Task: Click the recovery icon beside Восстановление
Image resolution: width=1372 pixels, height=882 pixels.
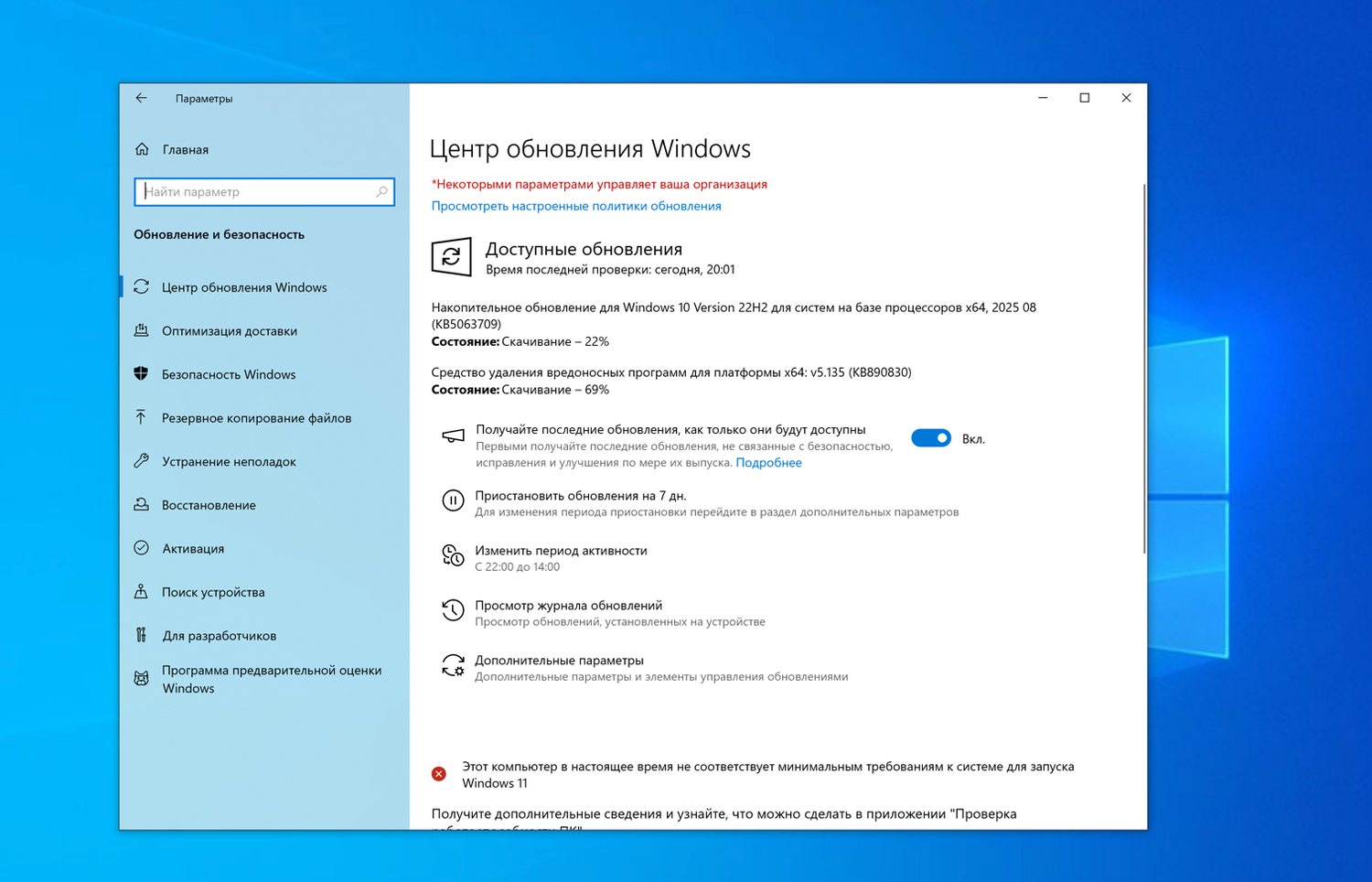Action: tap(141, 504)
